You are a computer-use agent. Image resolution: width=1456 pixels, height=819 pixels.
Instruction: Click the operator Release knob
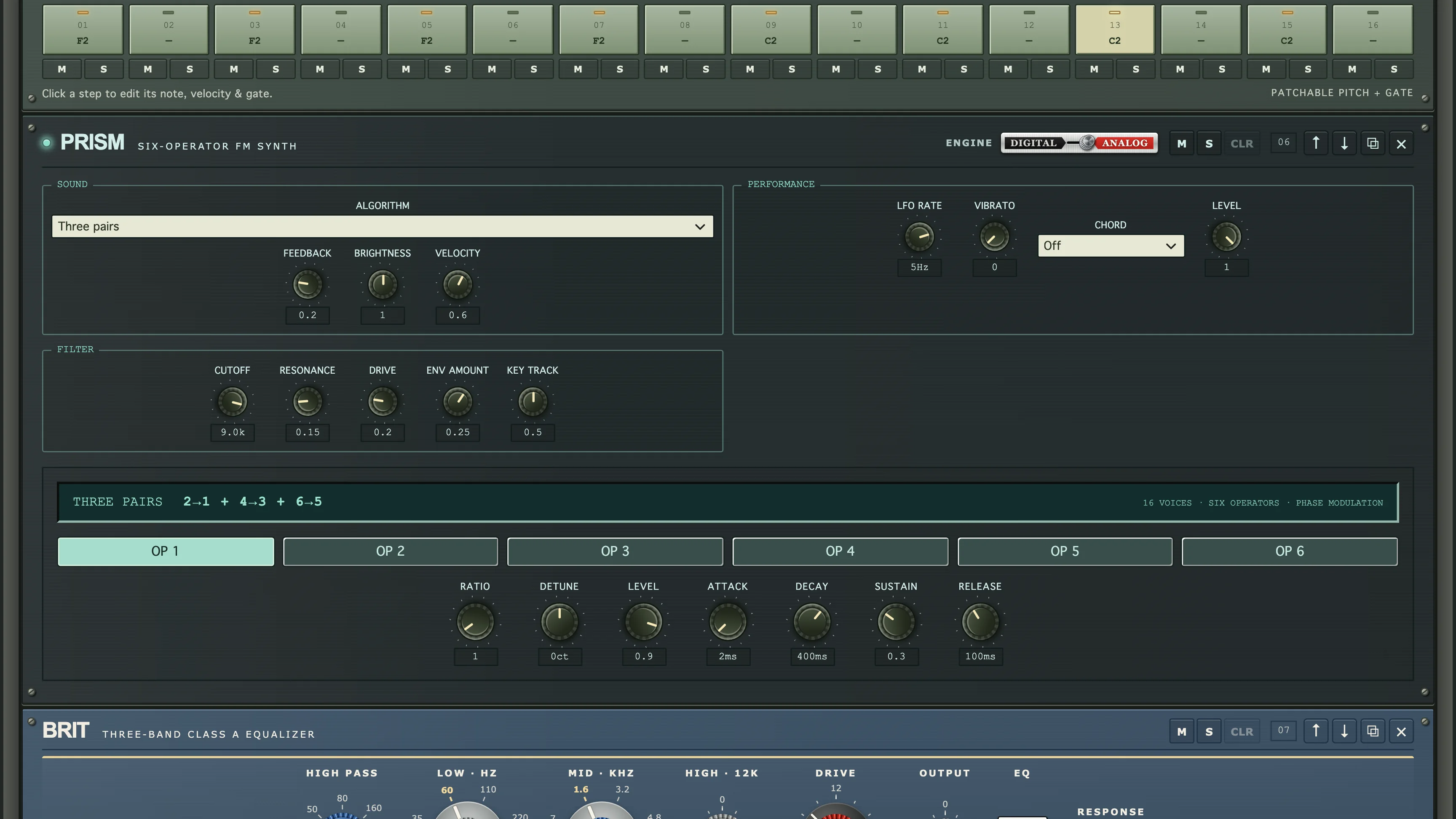[x=980, y=621]
